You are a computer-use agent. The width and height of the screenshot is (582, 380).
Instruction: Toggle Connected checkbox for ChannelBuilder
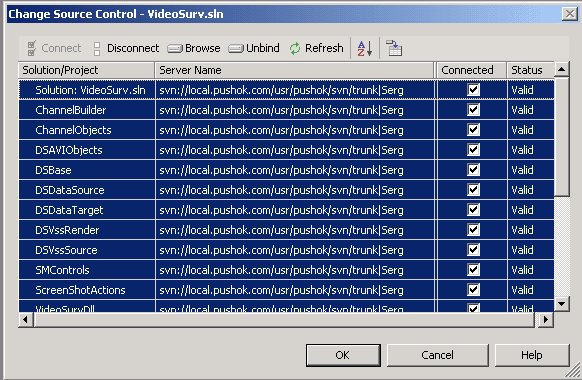coord(473,109)
